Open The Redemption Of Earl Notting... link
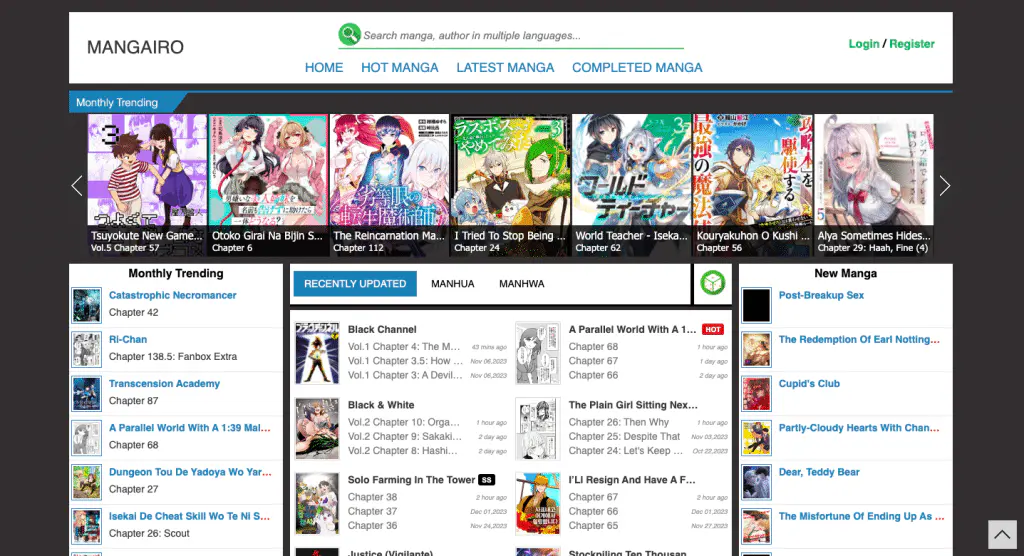1024x556 pixels. [859, 340]
